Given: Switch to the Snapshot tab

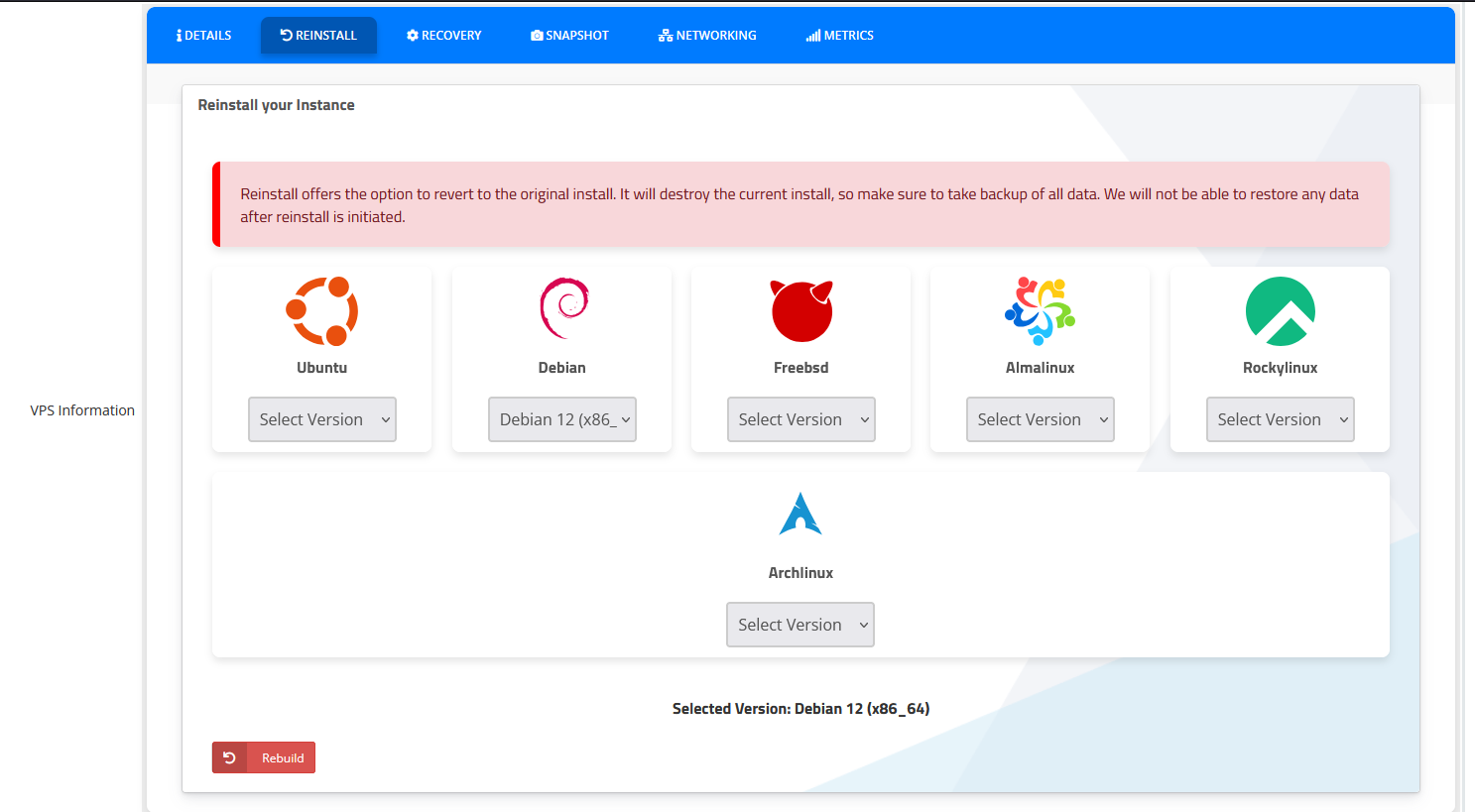Looking at the screenshot, I should 570,36.
